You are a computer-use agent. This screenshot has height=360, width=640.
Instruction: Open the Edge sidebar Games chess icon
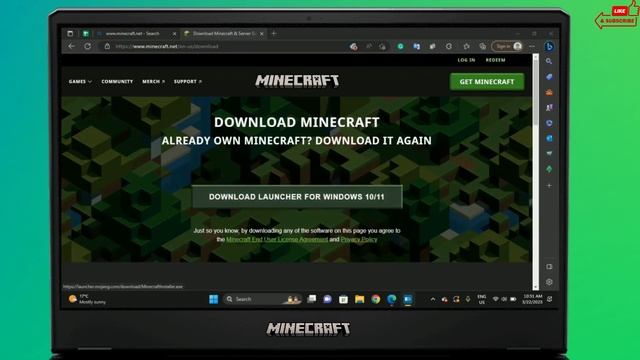coord(549,107)
